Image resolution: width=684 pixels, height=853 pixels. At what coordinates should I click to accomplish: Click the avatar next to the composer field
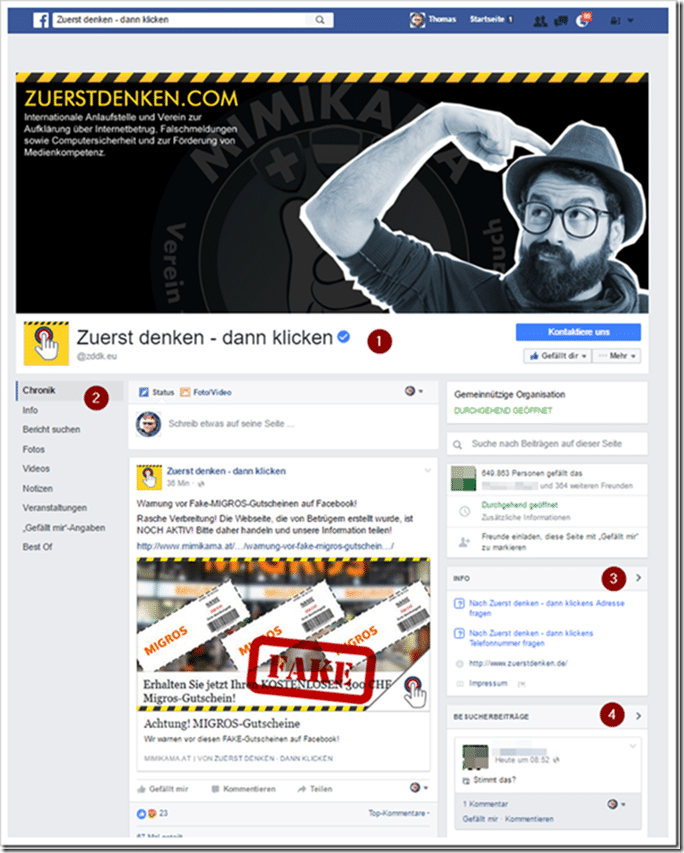[149, 424]
